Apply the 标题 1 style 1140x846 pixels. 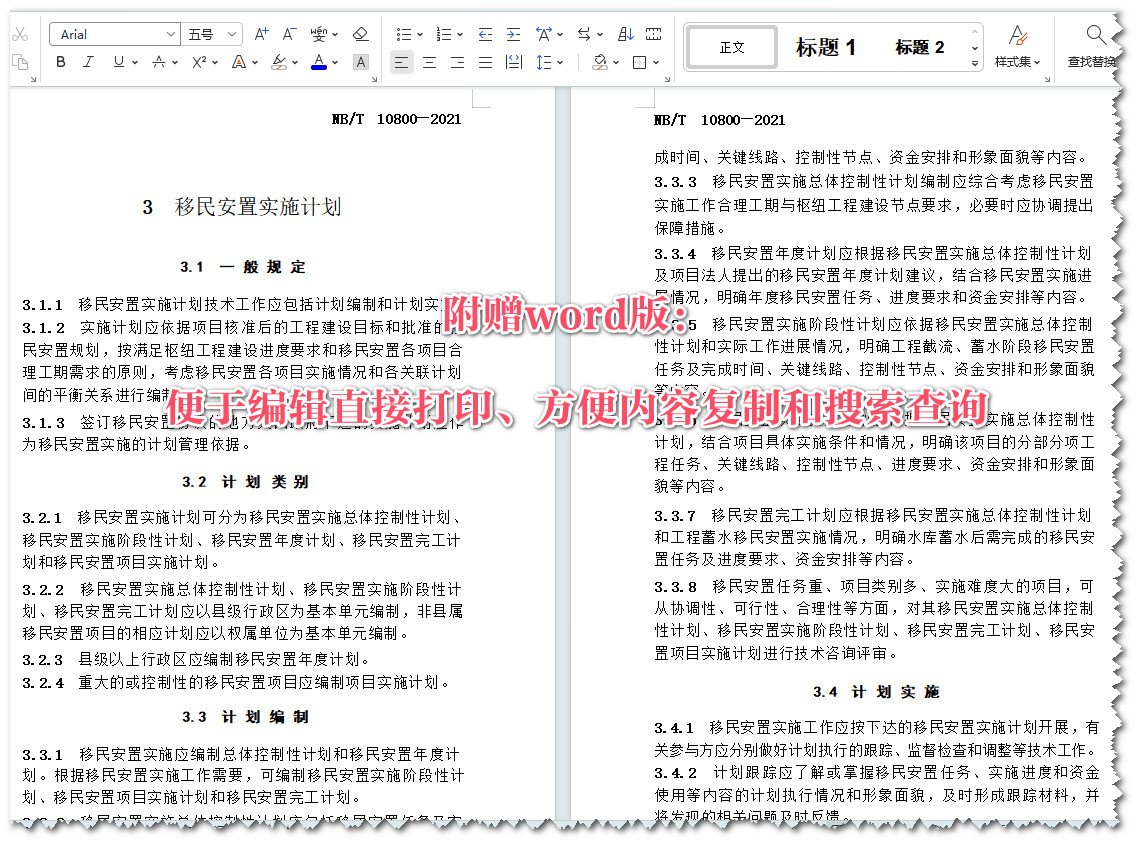(827, 46)
